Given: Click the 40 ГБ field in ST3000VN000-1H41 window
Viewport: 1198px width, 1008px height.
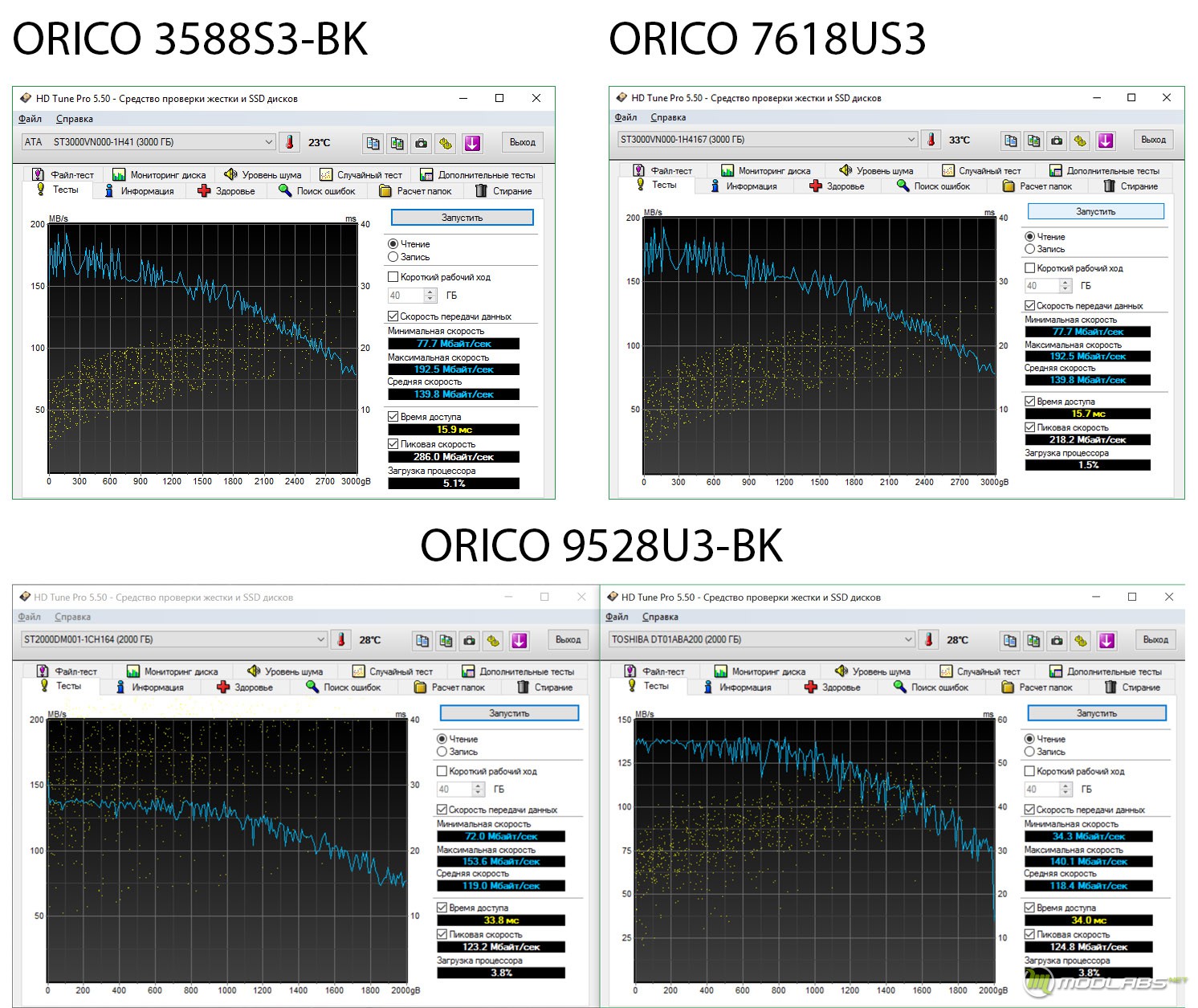Looking at the screenshot, I should click(x=405, y=296).
